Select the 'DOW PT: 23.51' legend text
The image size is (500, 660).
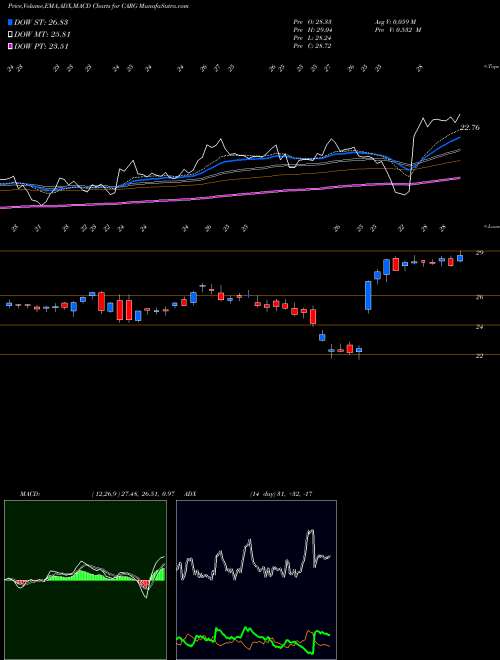click(41, 46)
